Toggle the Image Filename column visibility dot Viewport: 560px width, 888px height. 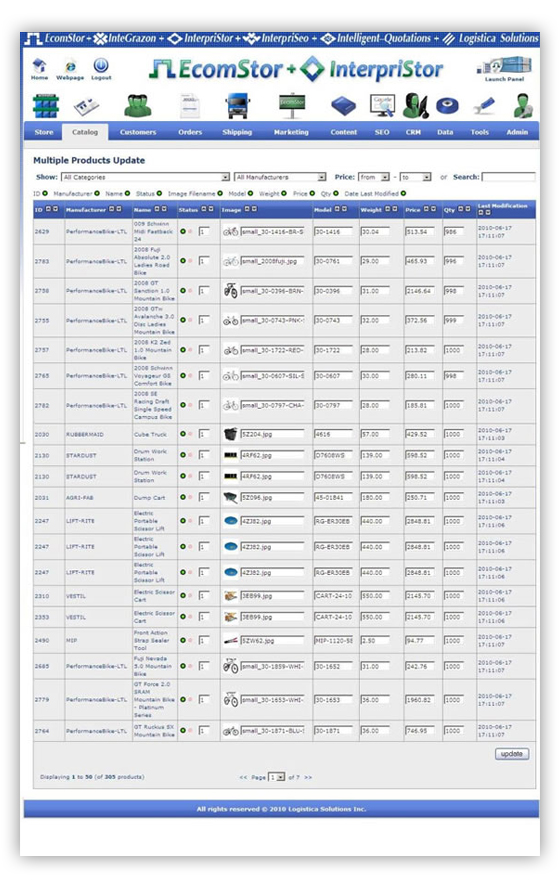click(220, 193)
